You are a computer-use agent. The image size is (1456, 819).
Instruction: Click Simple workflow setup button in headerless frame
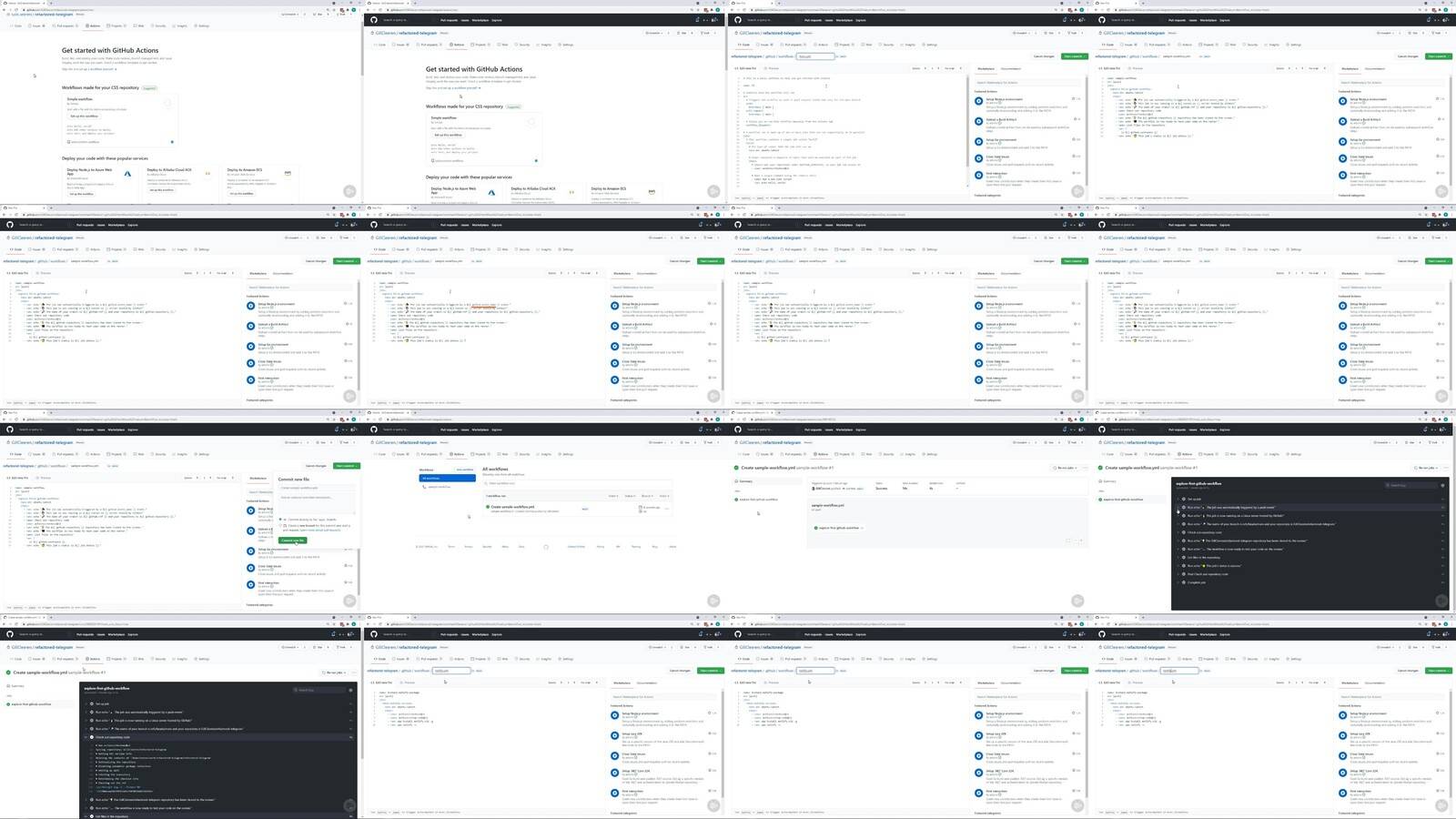(84, 116)
